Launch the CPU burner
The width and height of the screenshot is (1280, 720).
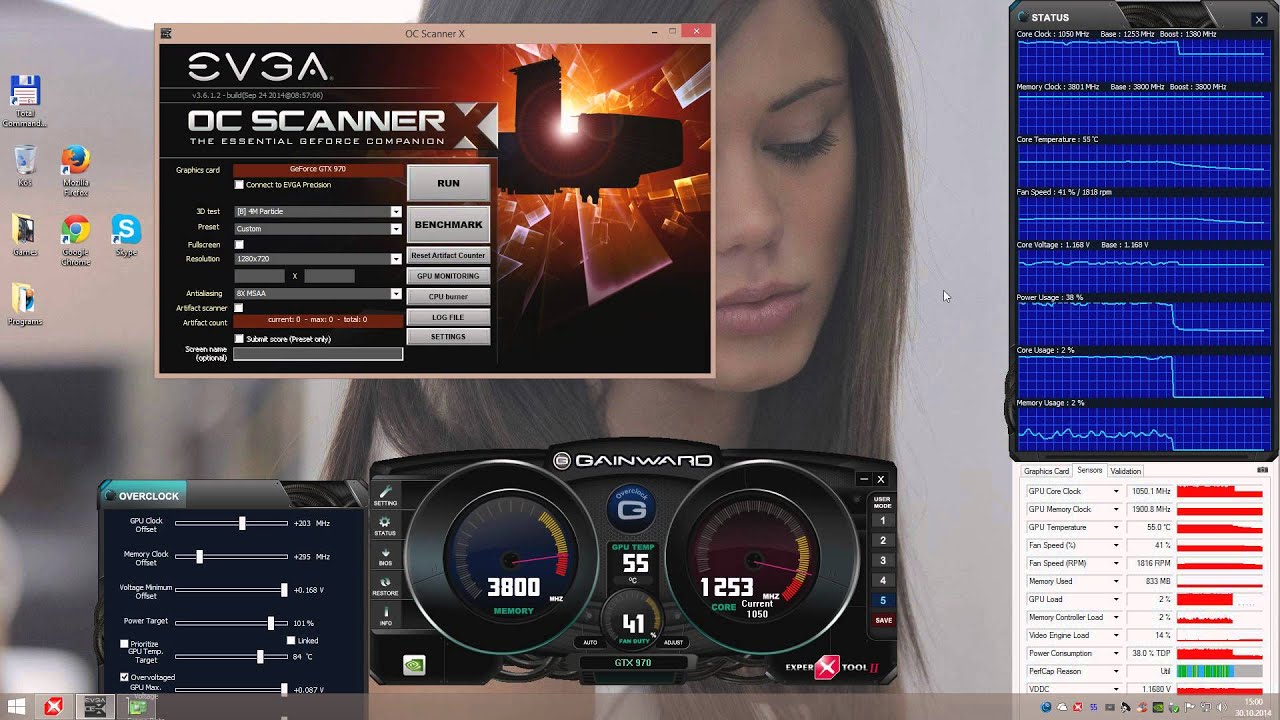(x=448, y=296)
